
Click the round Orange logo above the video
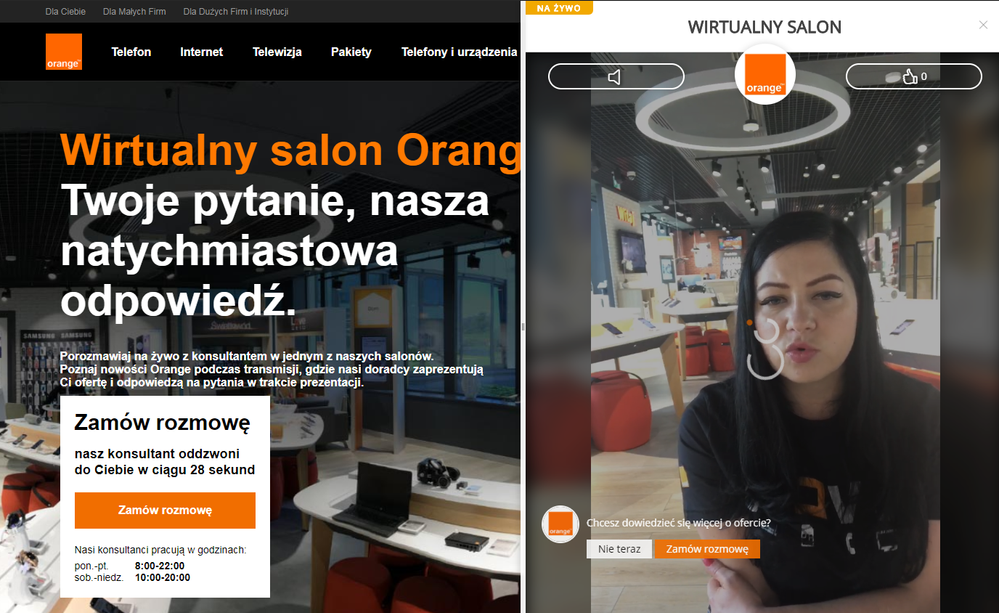(765, 74)
